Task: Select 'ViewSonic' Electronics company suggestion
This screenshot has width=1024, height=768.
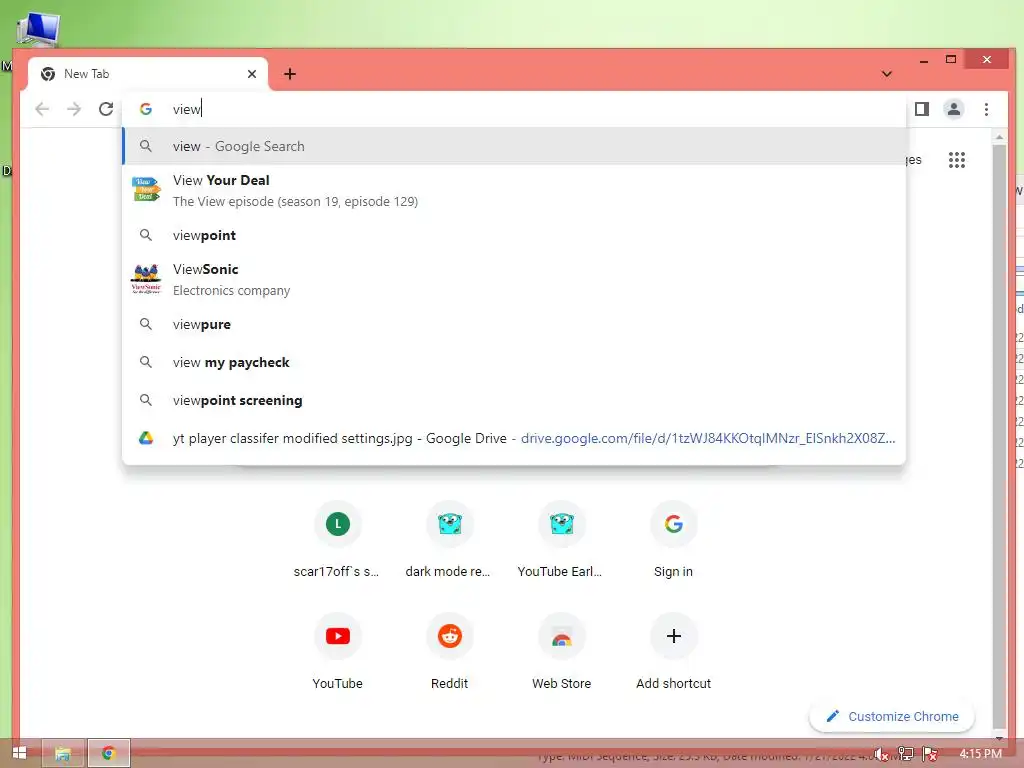Action: pyautogui.click(x=514, y=279)
